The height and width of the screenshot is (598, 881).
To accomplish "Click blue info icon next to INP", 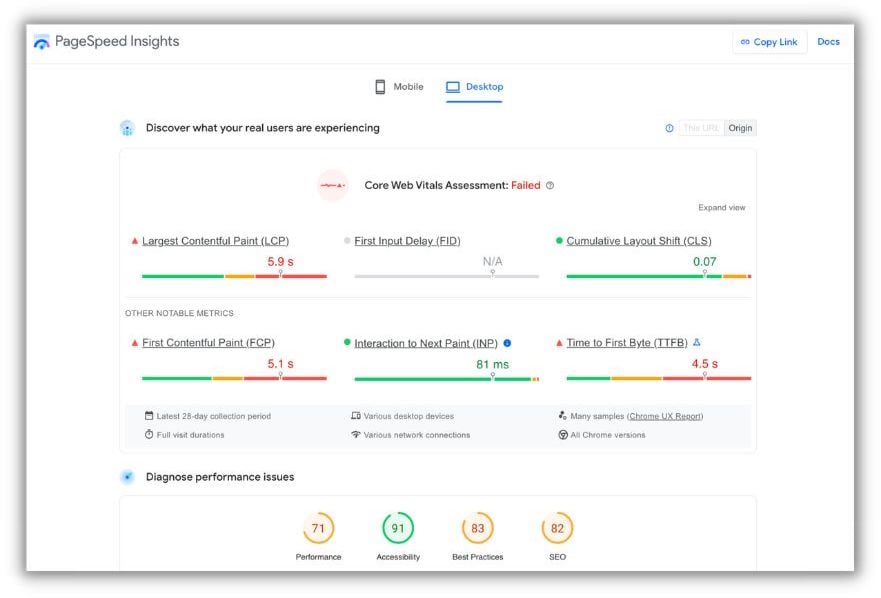I will (507, 343).
